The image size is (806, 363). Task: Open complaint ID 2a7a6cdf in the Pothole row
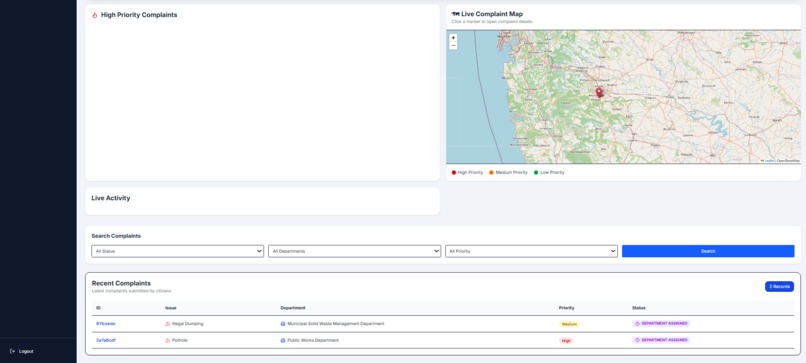pos(106,340)
